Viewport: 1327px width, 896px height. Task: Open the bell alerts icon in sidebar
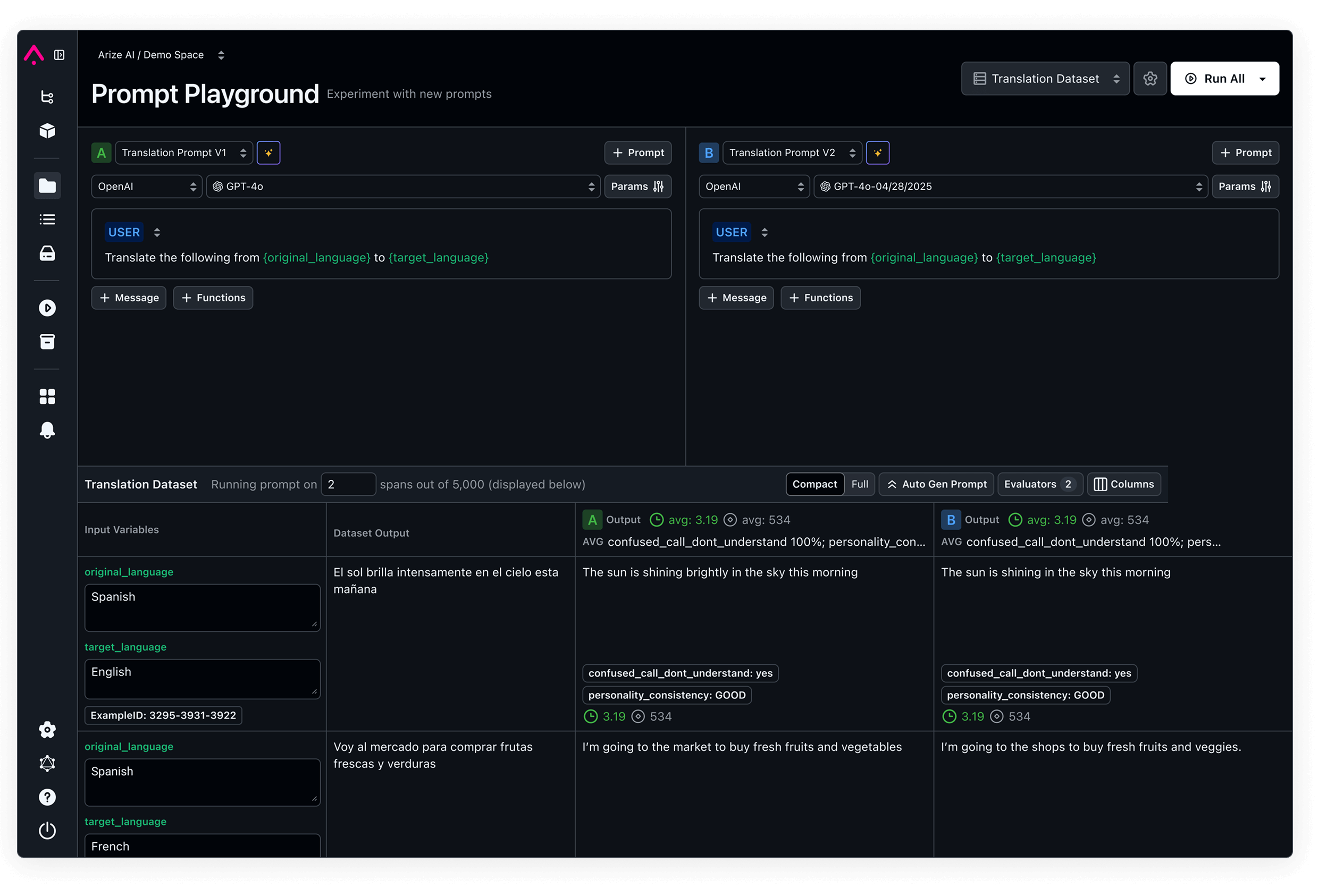click(47, 430)
